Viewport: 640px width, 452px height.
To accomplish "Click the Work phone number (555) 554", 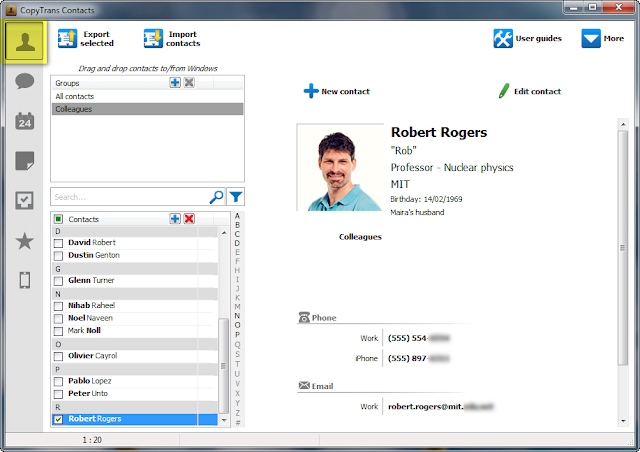I will pos(418,338).
